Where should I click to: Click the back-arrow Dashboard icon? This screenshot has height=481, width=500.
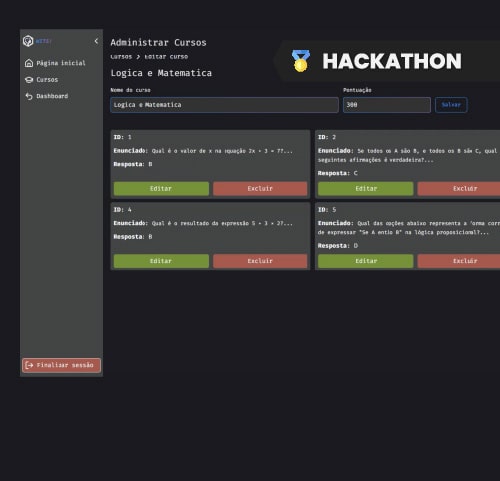29,96
